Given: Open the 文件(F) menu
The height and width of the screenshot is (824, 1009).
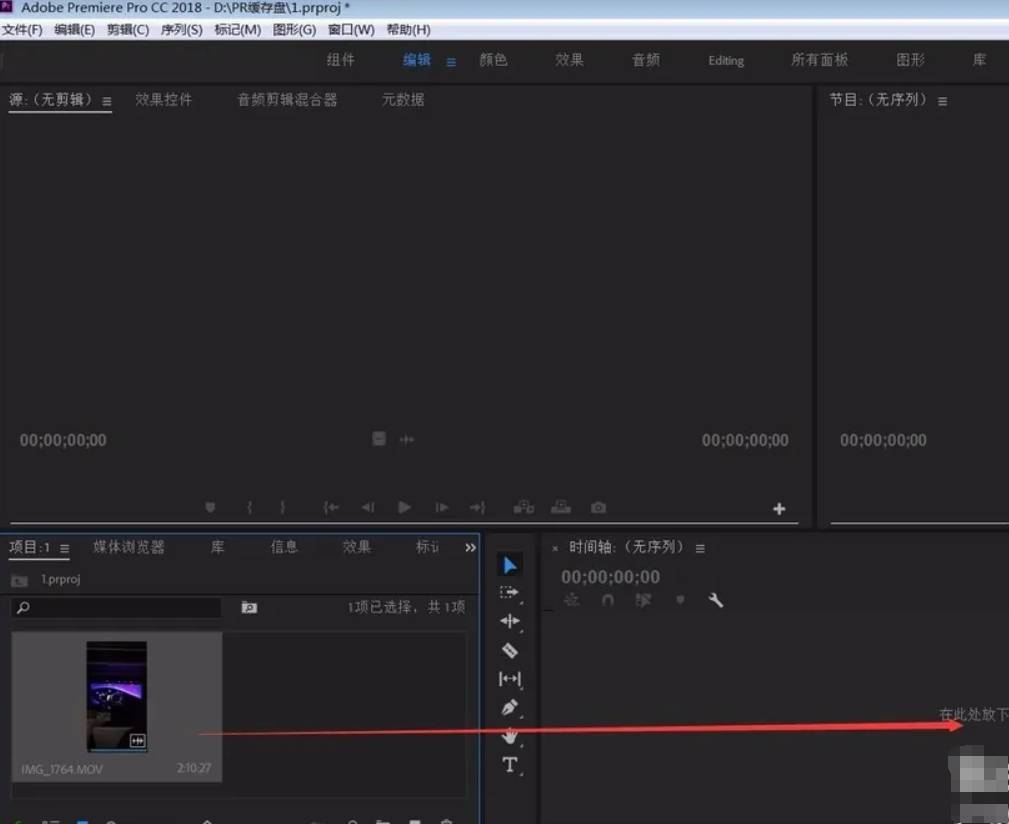Looking at the screenshot, I should click(x=22, y=30).
